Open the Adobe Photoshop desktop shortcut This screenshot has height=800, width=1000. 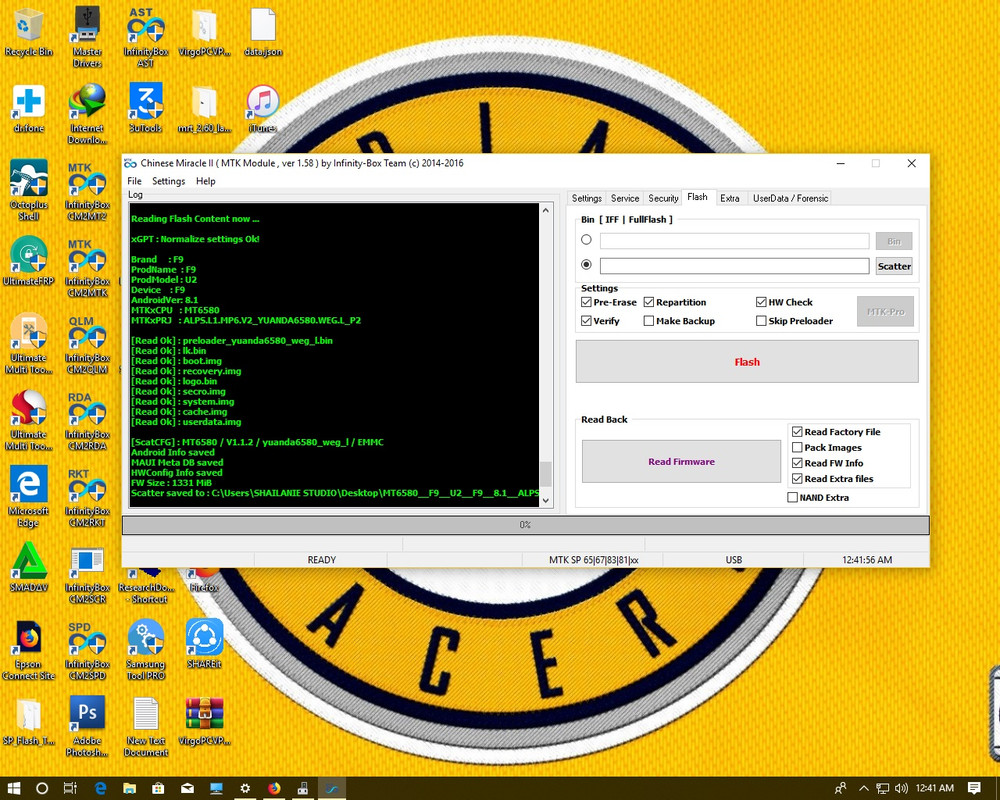pyautogui.click(x=87, y=726)
